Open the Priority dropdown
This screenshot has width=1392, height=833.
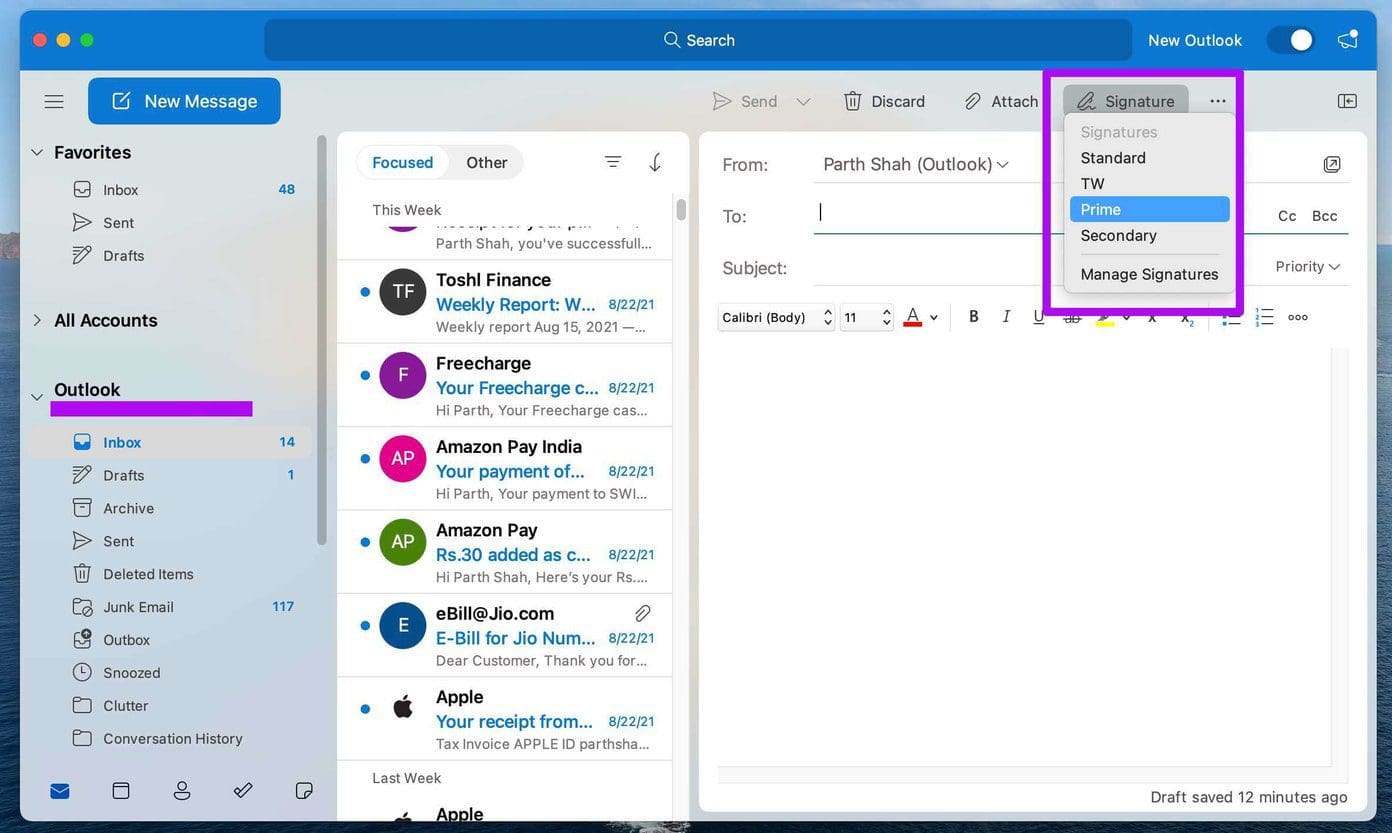click(1307, 267)
